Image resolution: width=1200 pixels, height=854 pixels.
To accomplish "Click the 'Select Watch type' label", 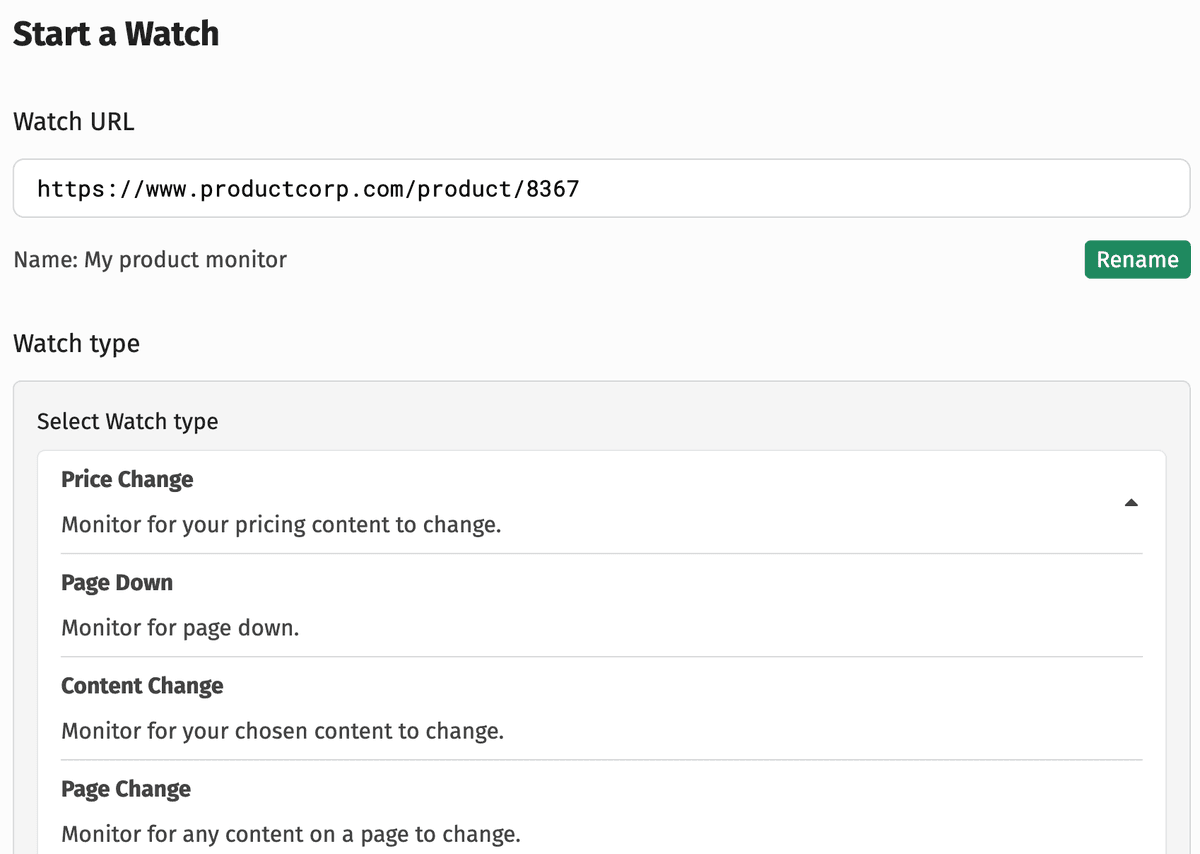I will (127, 422).
